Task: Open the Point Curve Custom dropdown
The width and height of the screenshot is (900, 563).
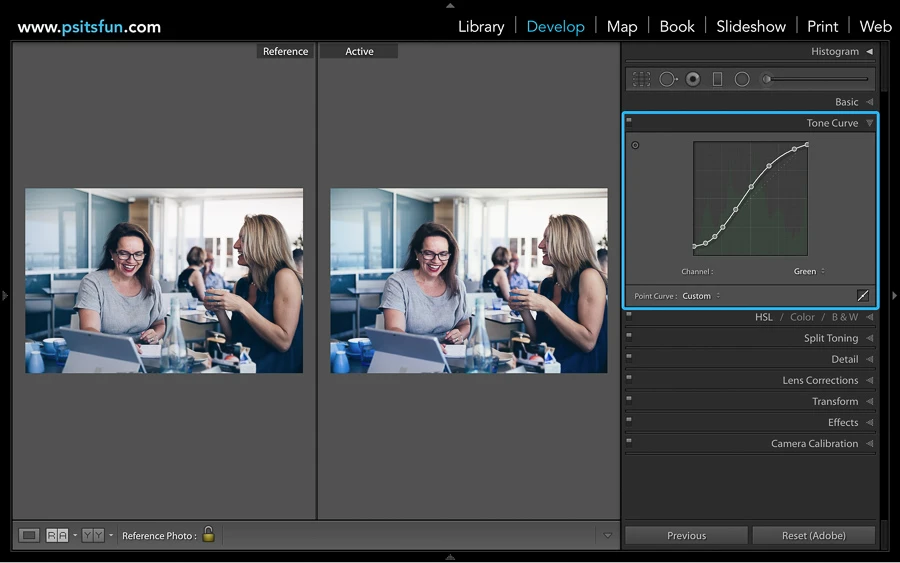Action: coord(701,296)
